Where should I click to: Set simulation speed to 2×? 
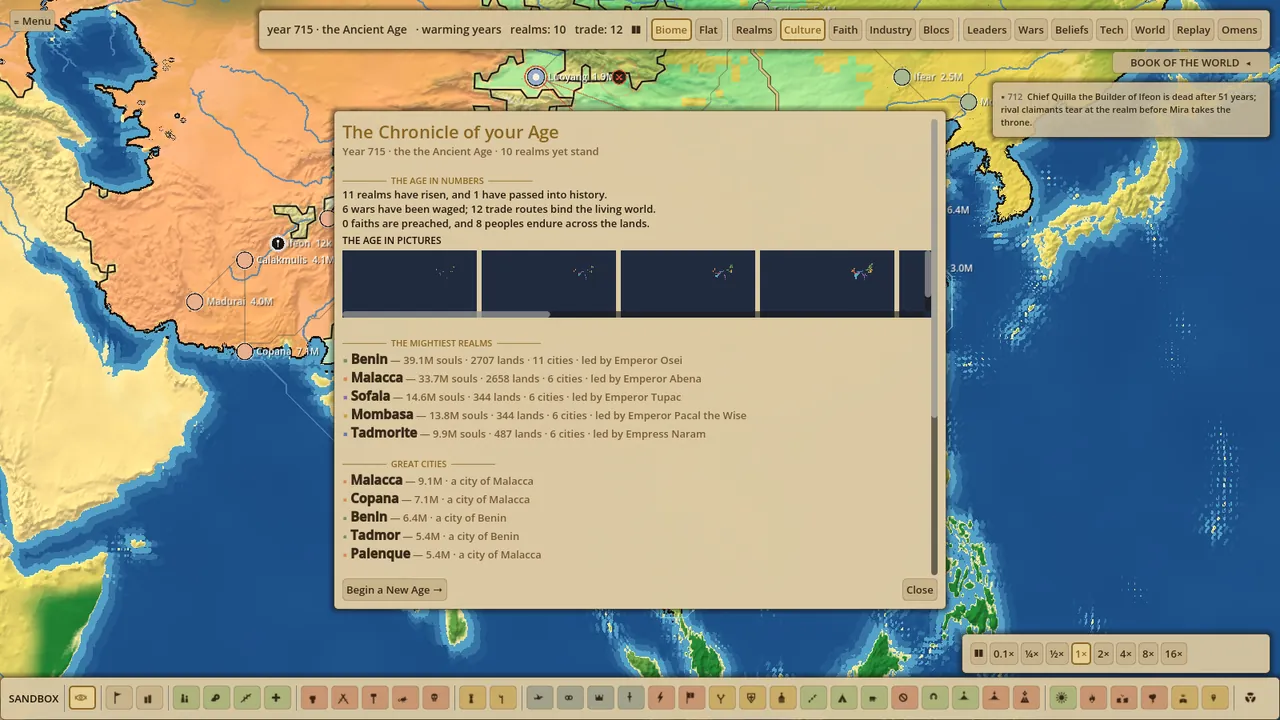click(1103, 654)
